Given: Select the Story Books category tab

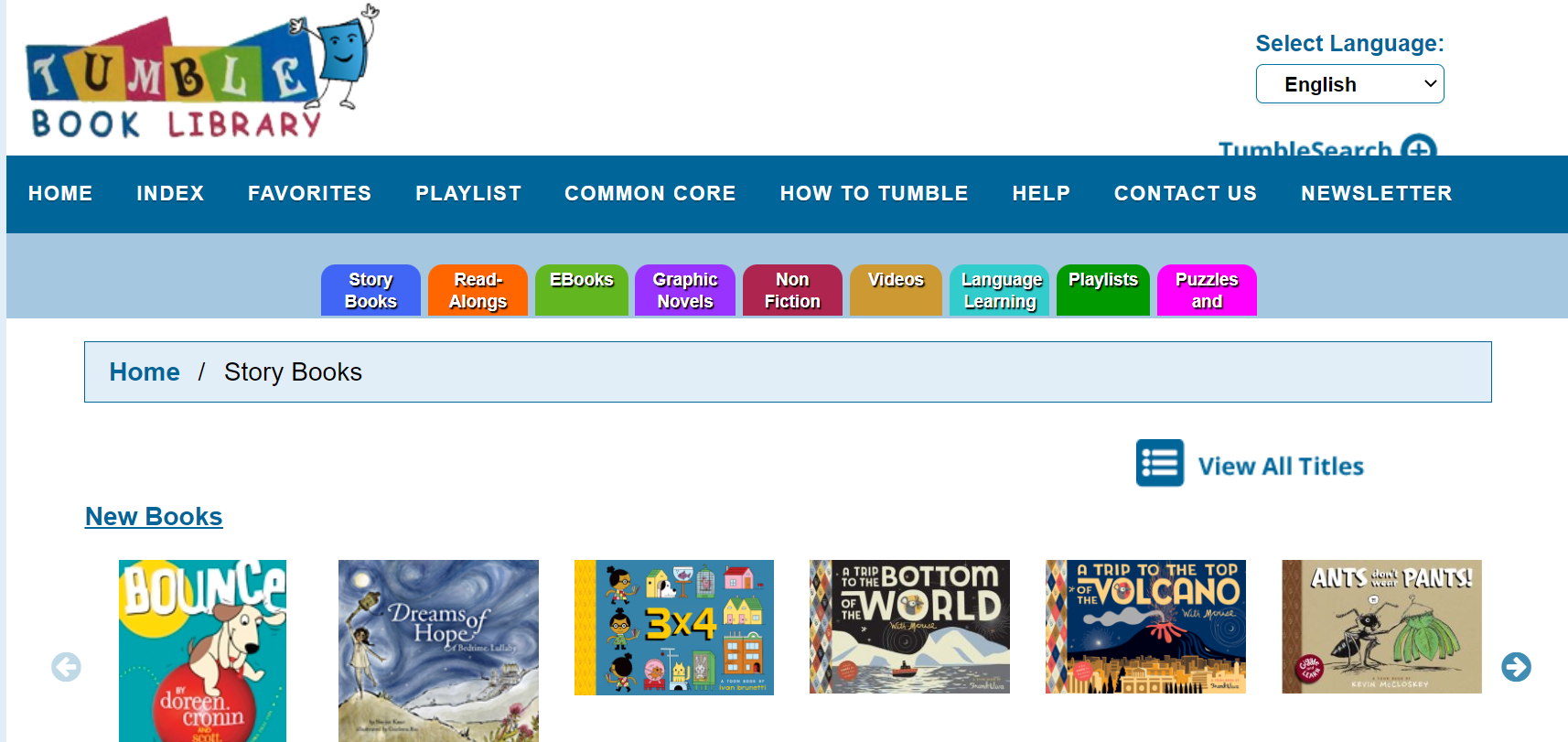Looking at the screenshot, I should pyautogui.click(x=371, y=290).
